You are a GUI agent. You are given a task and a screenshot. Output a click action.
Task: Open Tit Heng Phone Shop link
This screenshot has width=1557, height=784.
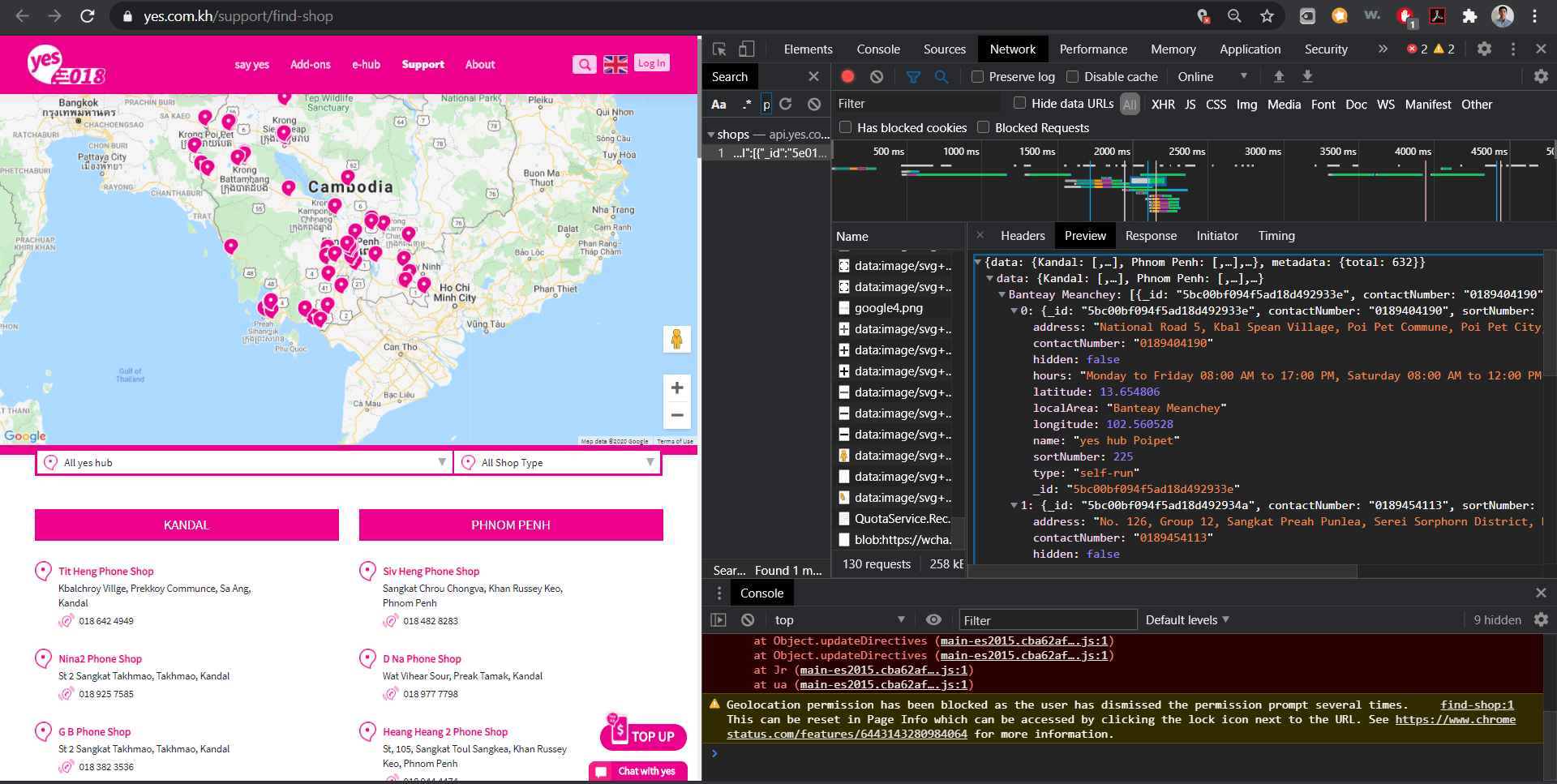[x=106, y=572]
